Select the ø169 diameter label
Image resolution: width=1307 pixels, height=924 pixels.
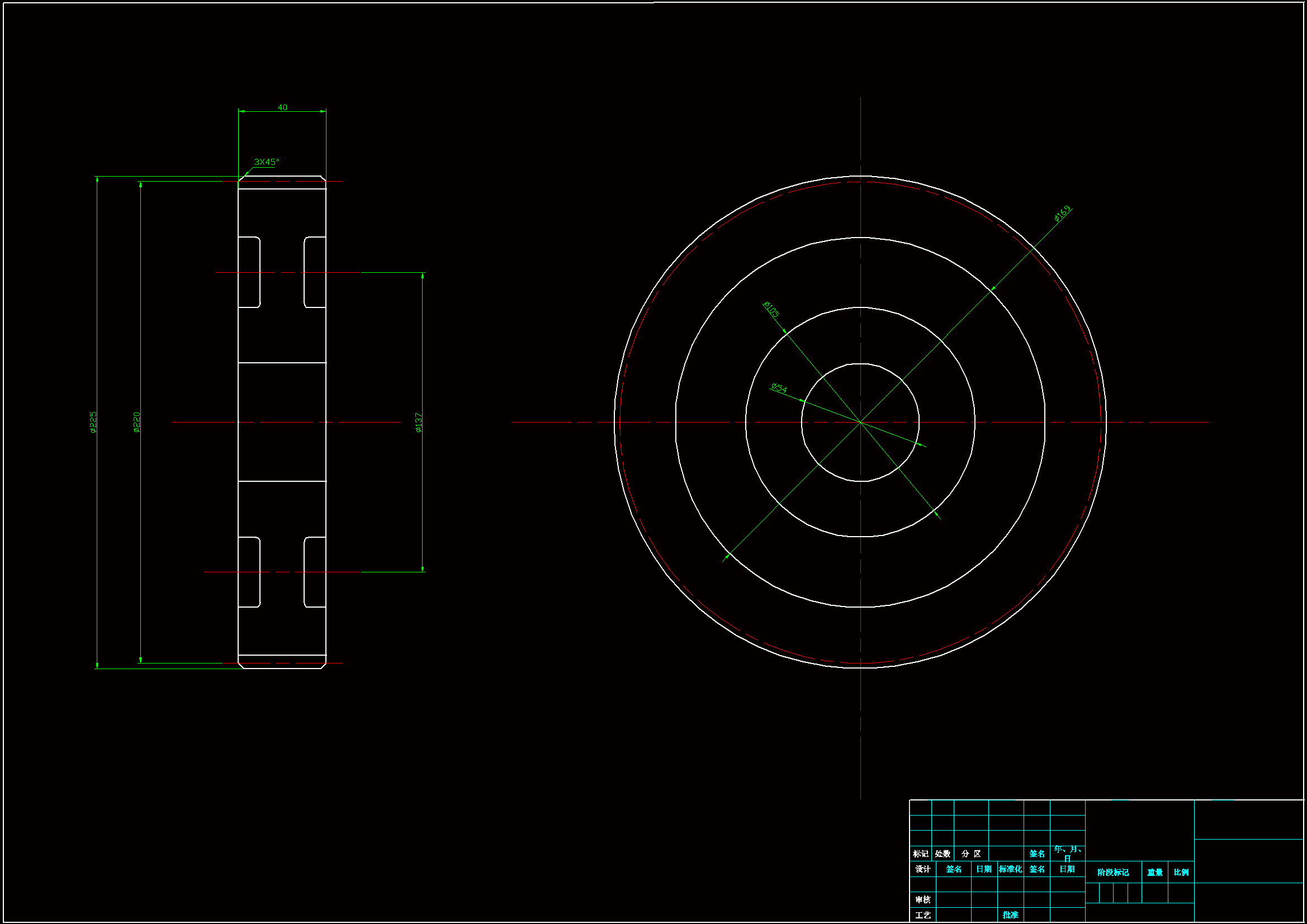[1062, 213]
